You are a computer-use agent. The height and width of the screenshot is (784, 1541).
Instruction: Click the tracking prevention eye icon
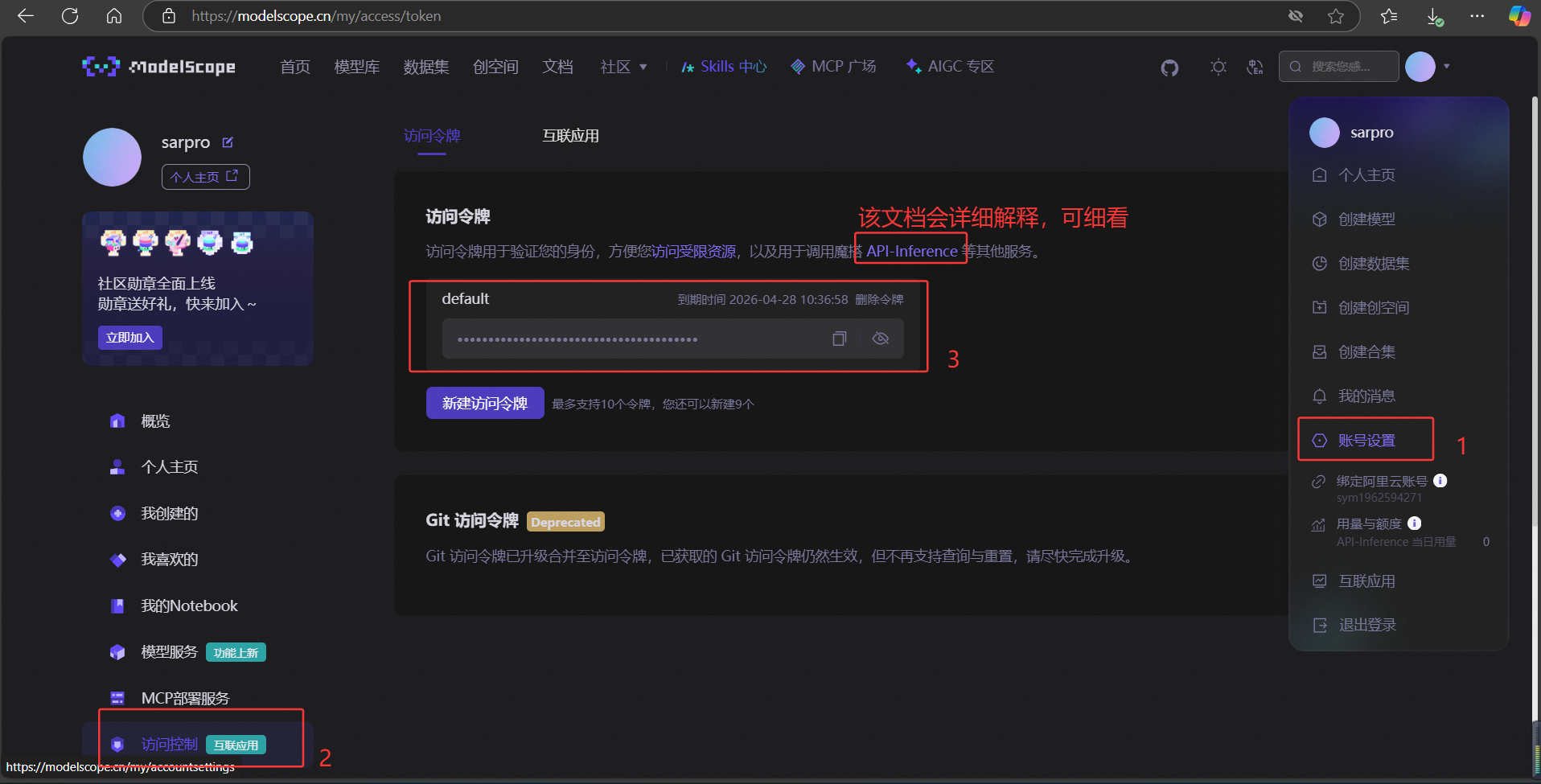[x=1296, y=16]
